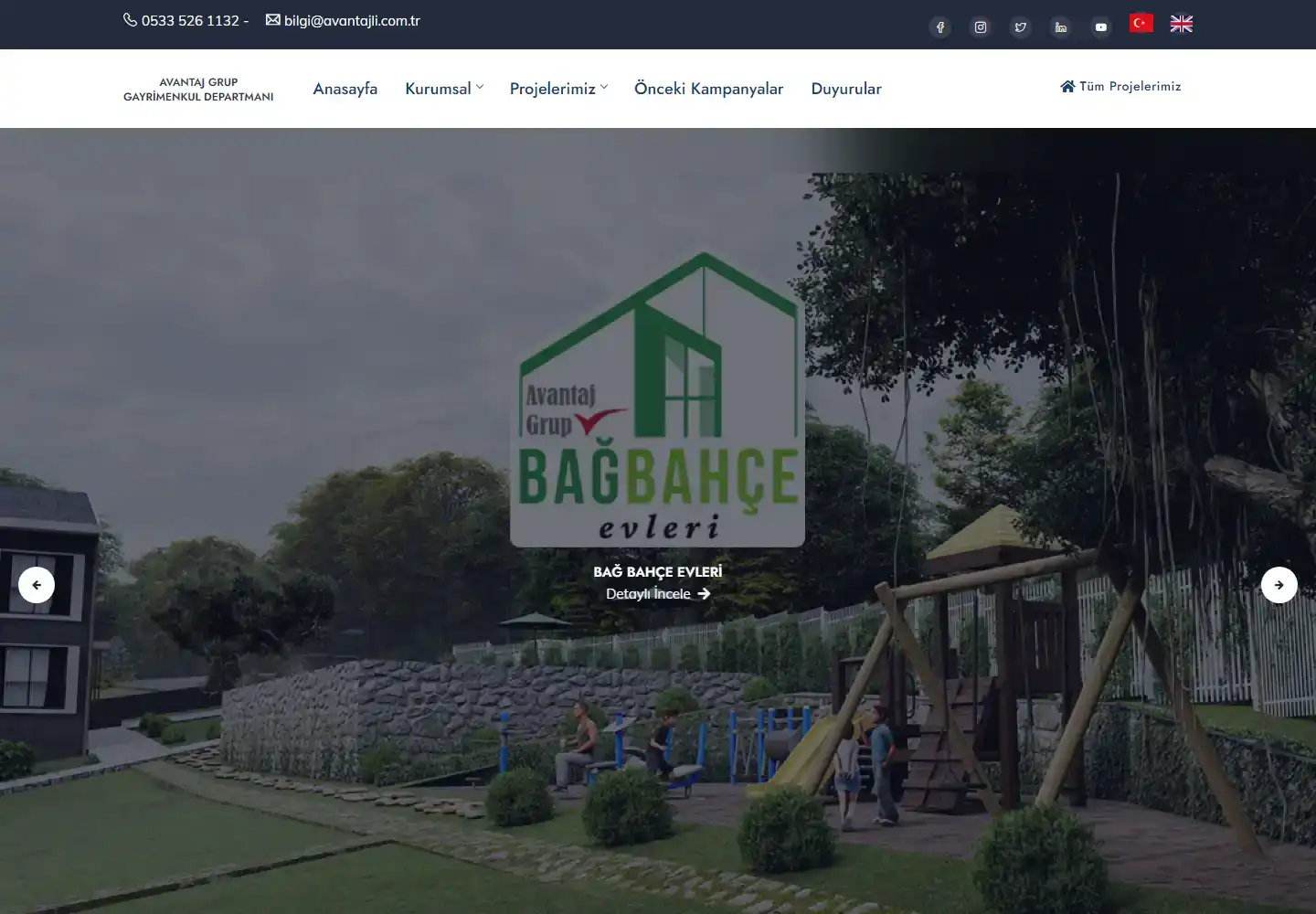
Task: Open Duyurular page
Action: coord(846,89)
